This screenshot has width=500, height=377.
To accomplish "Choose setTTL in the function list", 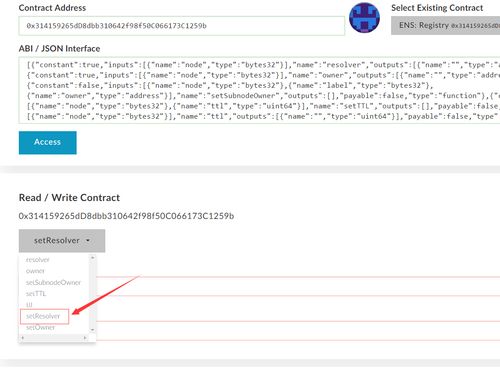I will pos(36,294).
